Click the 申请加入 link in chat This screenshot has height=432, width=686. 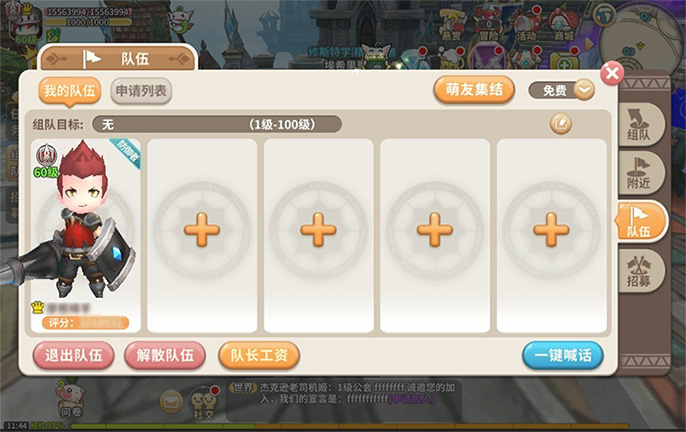(x=411, y=399)
